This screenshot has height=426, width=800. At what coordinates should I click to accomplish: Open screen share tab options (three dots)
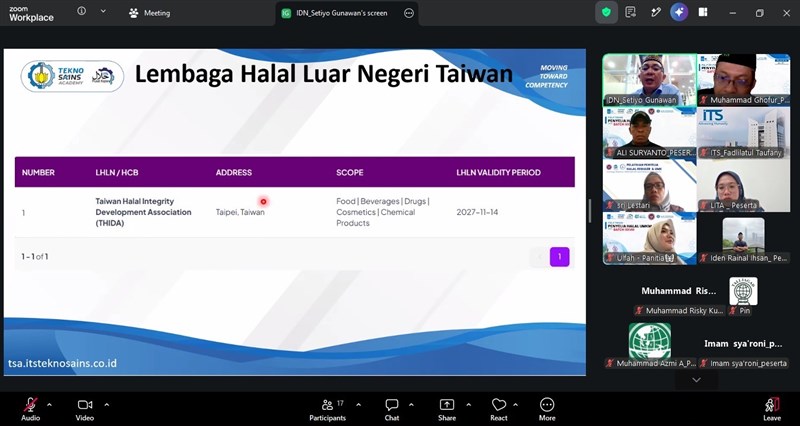click(x=409, y=13)
